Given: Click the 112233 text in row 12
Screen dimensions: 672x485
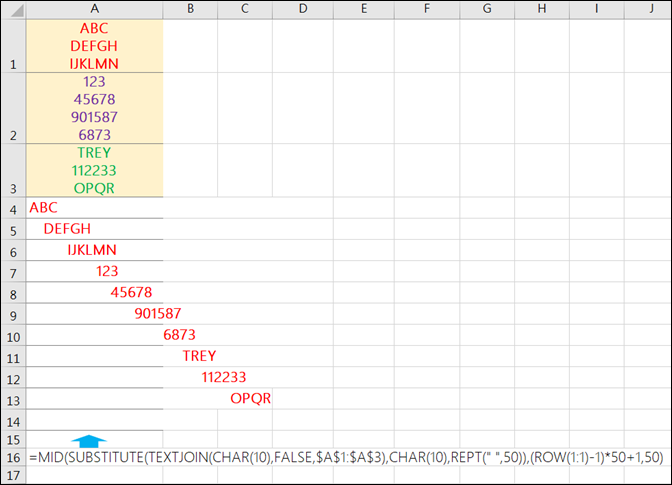Looking at the screenshot, I should click(x=224, y=377).
